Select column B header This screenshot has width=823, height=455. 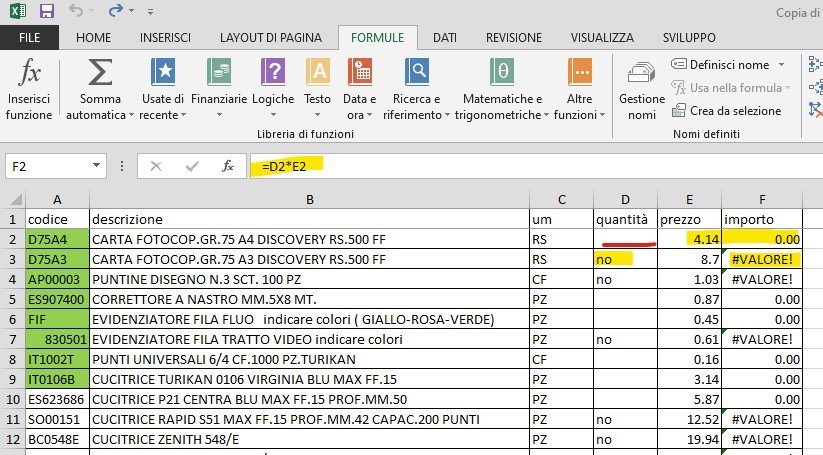pyautogui.click(x=310, y=199)
